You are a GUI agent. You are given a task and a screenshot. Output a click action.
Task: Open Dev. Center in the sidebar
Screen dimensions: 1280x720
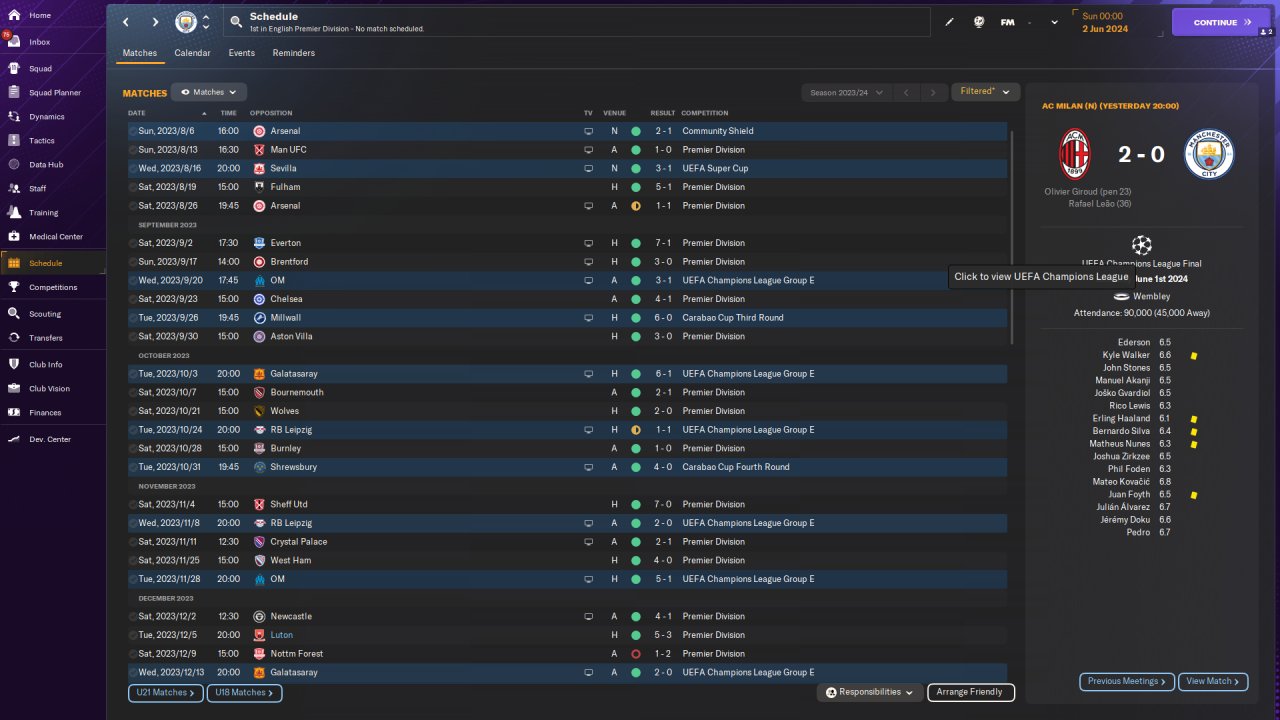(49, 440)
